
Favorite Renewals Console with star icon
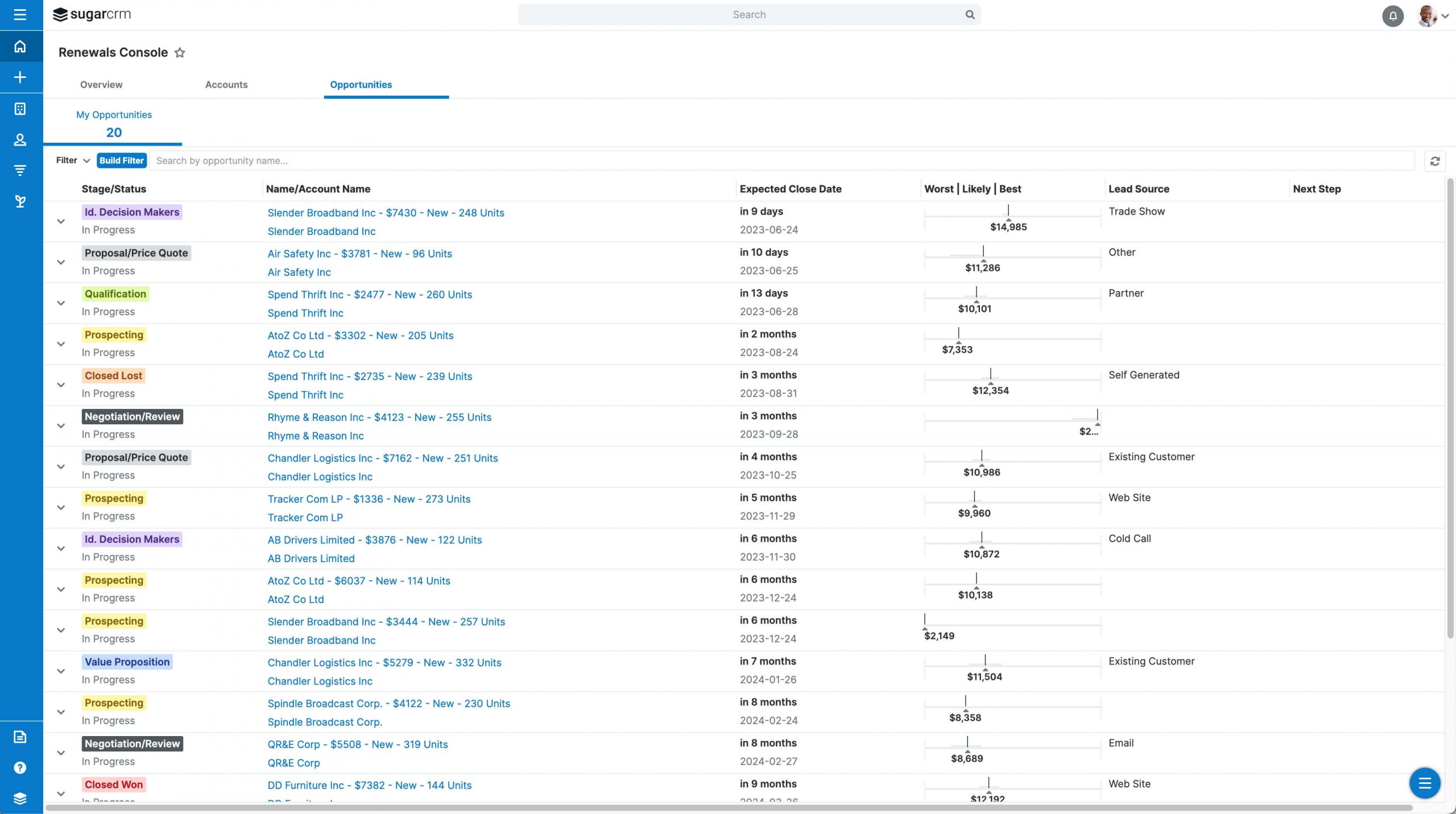point(180,53)
